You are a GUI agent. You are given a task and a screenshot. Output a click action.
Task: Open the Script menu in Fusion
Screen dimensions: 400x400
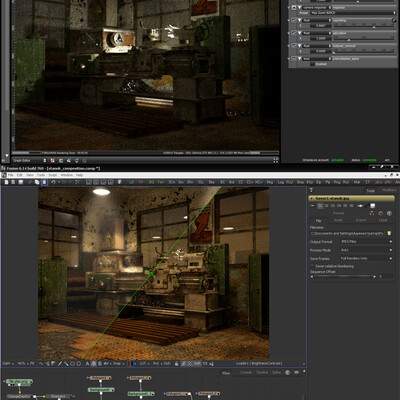click(x=53, y=175)
